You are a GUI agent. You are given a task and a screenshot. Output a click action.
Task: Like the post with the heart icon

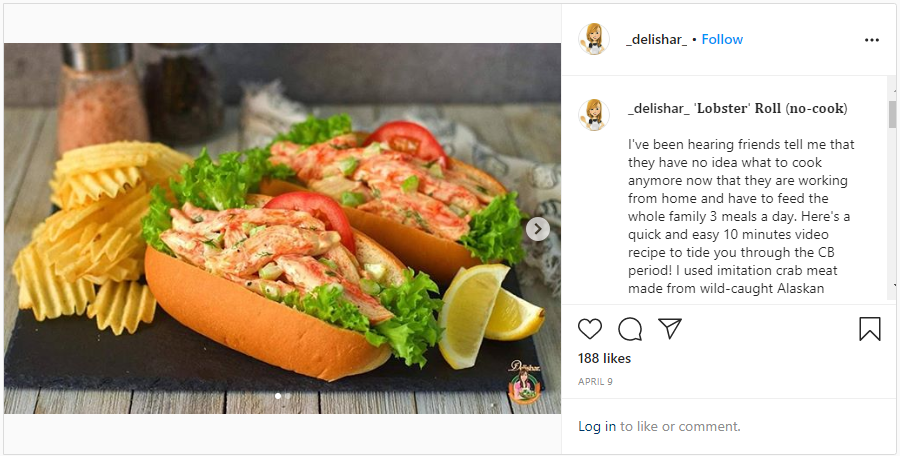click(590, 329)
